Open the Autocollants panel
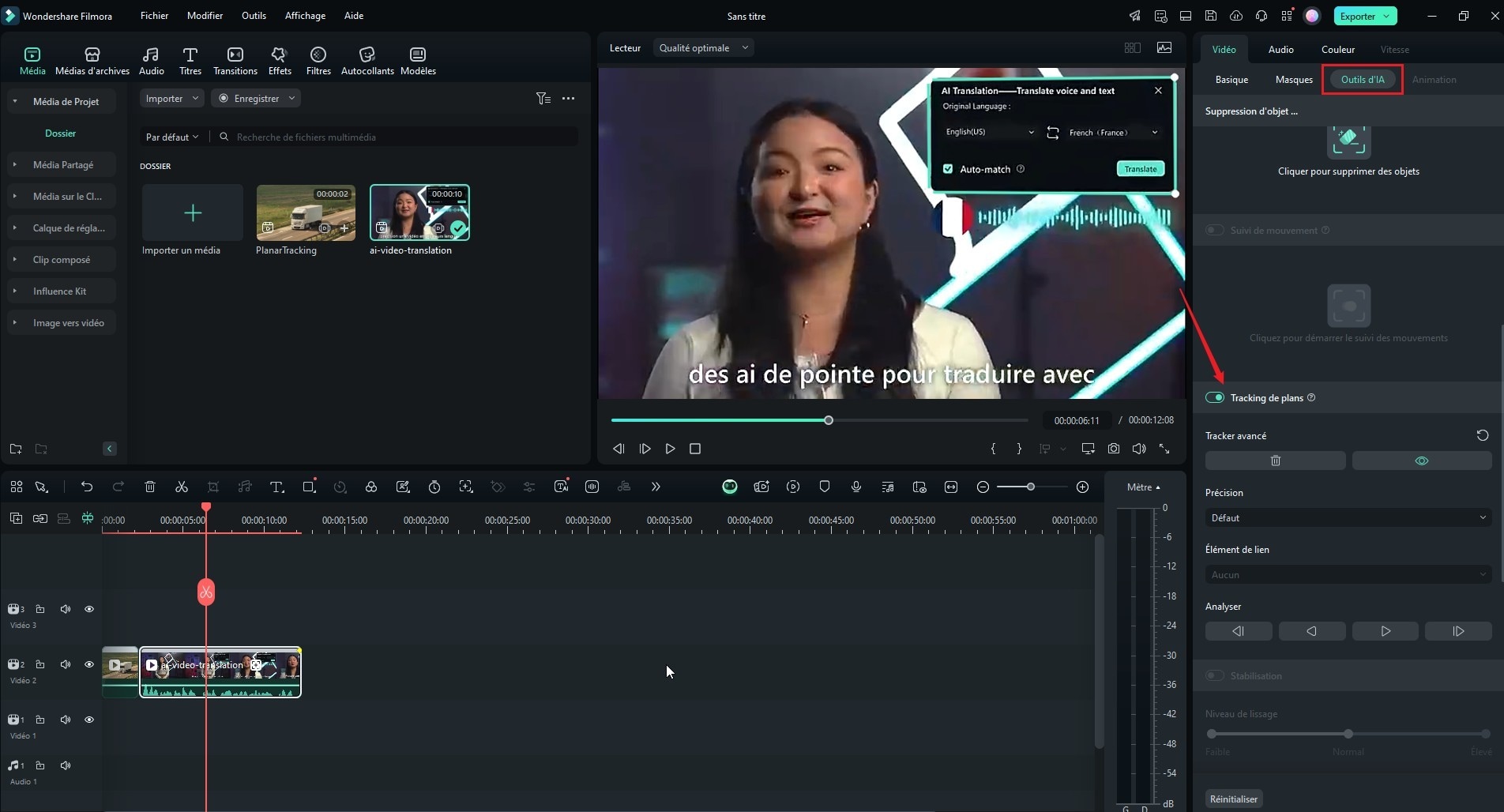 (367, 61)
